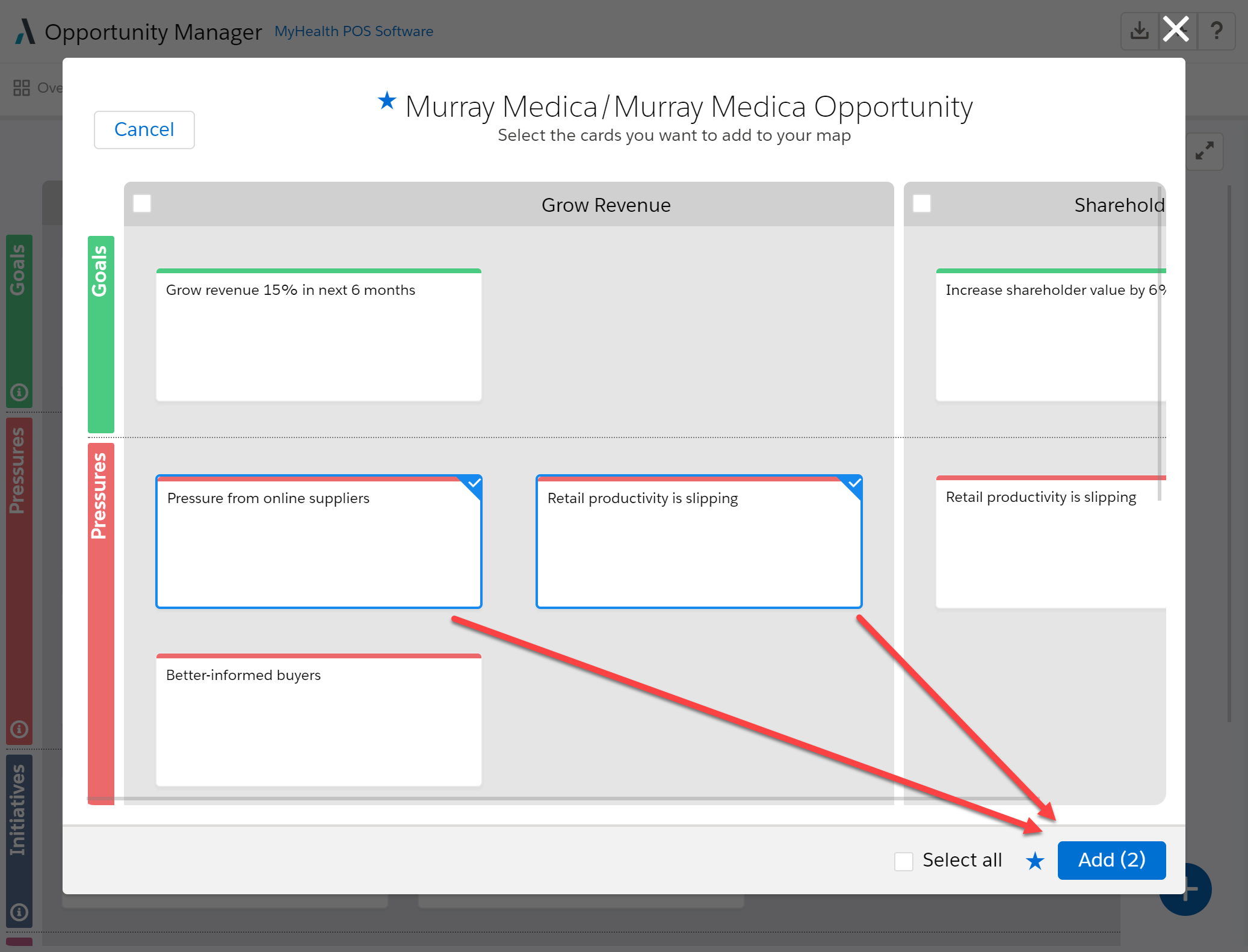Viewport: 1248px width, 952px height.
Task: Open the MyHealth POS Software link
Action: pyautogui.click(x=354, y=31)
